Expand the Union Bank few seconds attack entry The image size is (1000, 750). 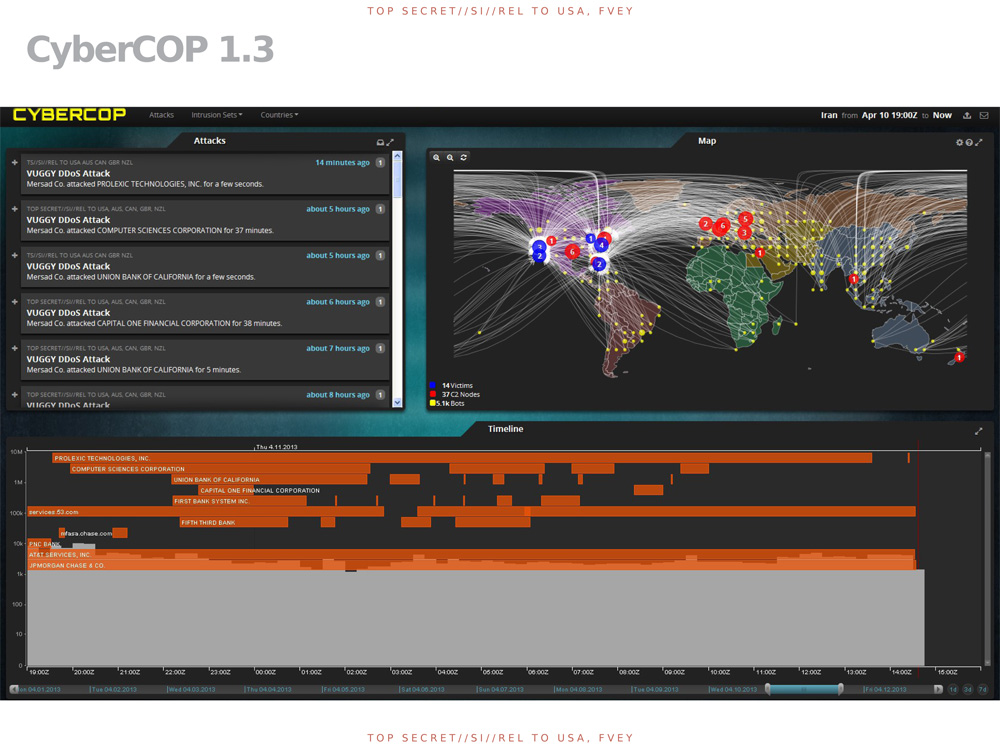[14, 255]
